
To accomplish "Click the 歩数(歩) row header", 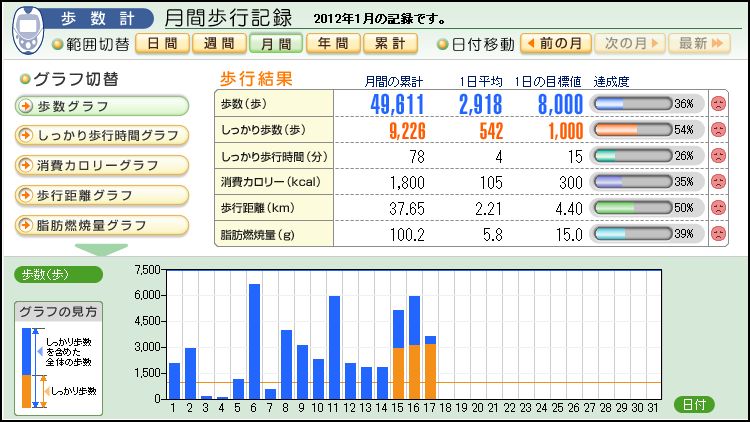I will coord(274,103).
